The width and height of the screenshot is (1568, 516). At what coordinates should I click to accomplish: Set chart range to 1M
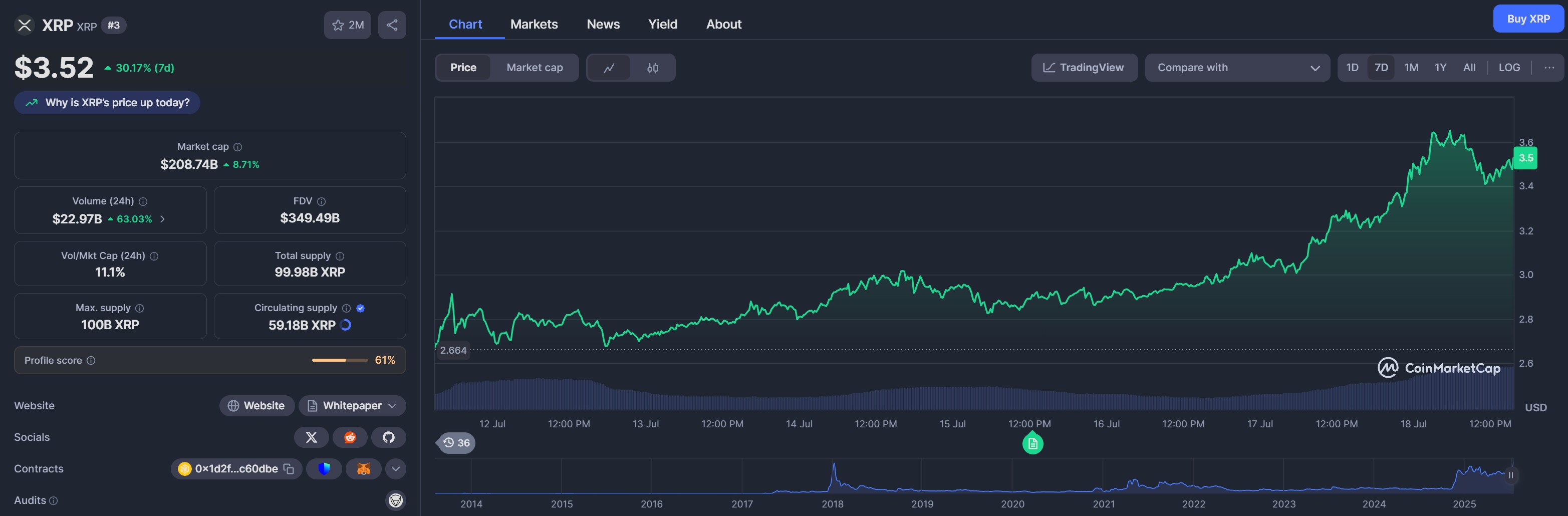pos(1411,68)
